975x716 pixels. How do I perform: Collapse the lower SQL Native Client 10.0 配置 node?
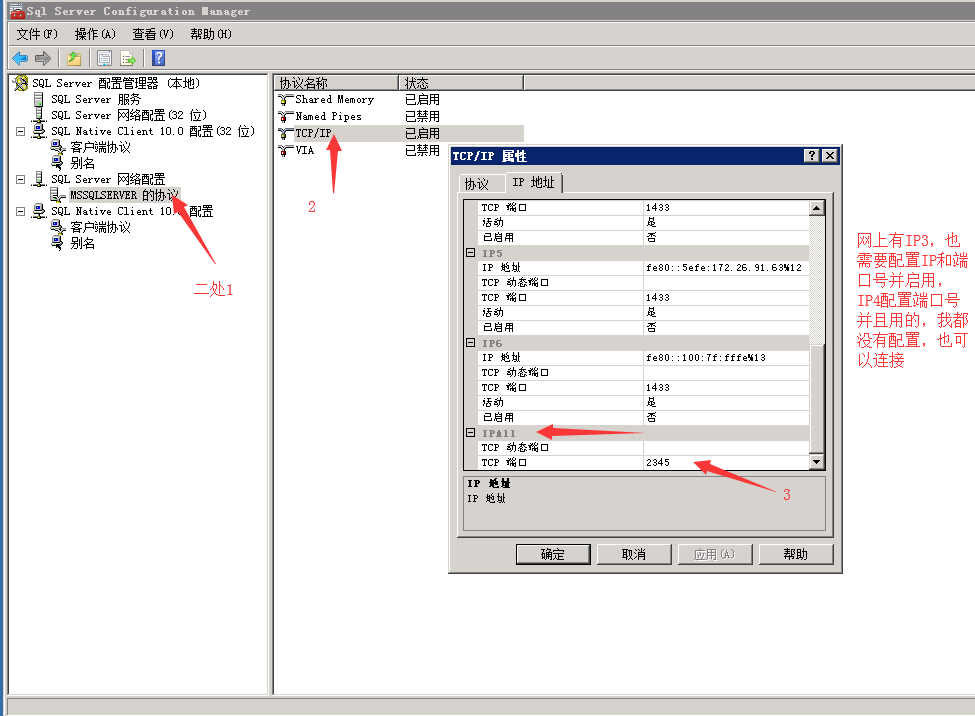pyautogui.click(x=21, y=212)
